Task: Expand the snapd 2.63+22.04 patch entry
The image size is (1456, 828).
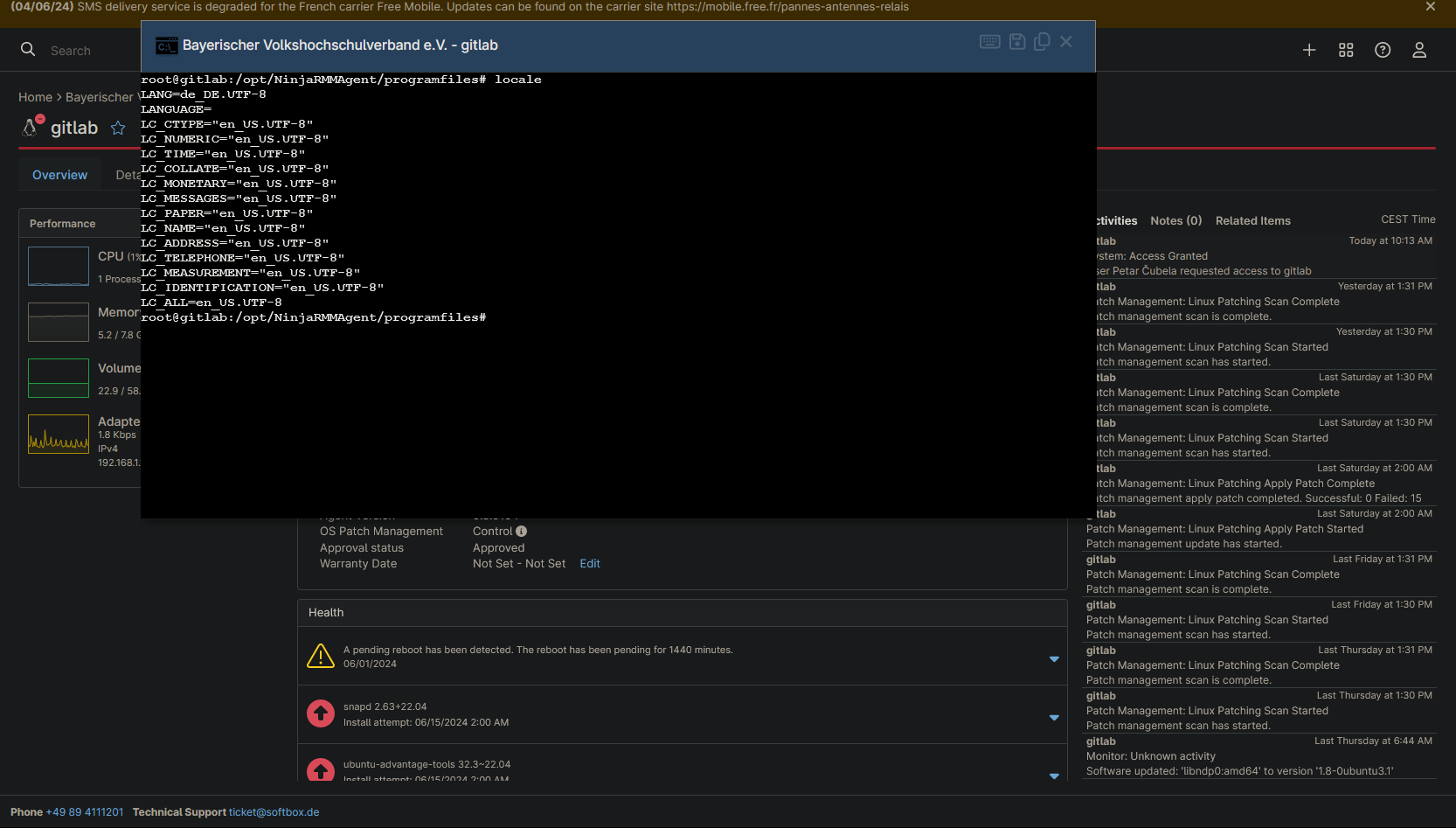Action: (x=1054, y=717)
